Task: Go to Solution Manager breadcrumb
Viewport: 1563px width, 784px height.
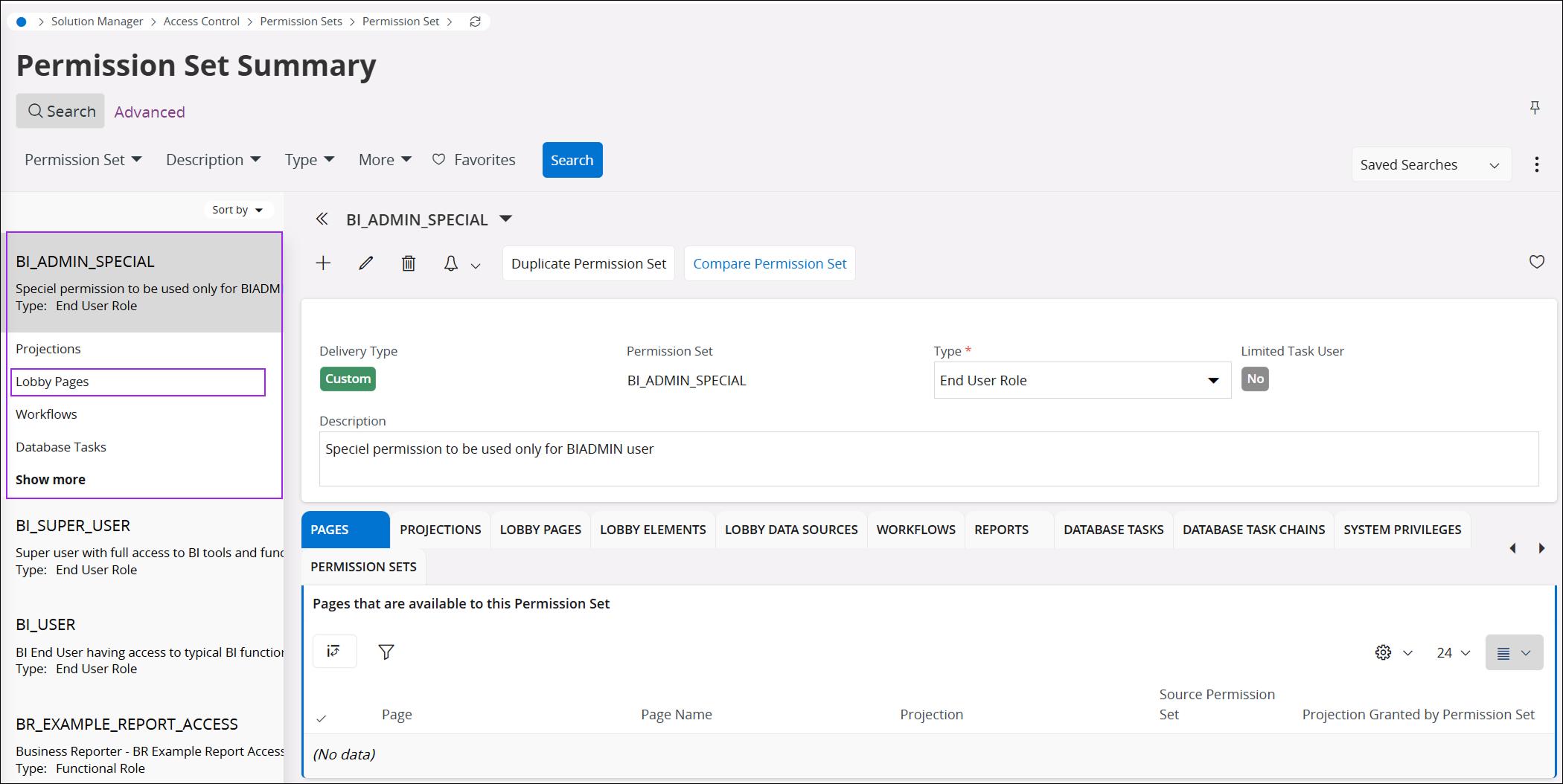Action: coord(97,22)
